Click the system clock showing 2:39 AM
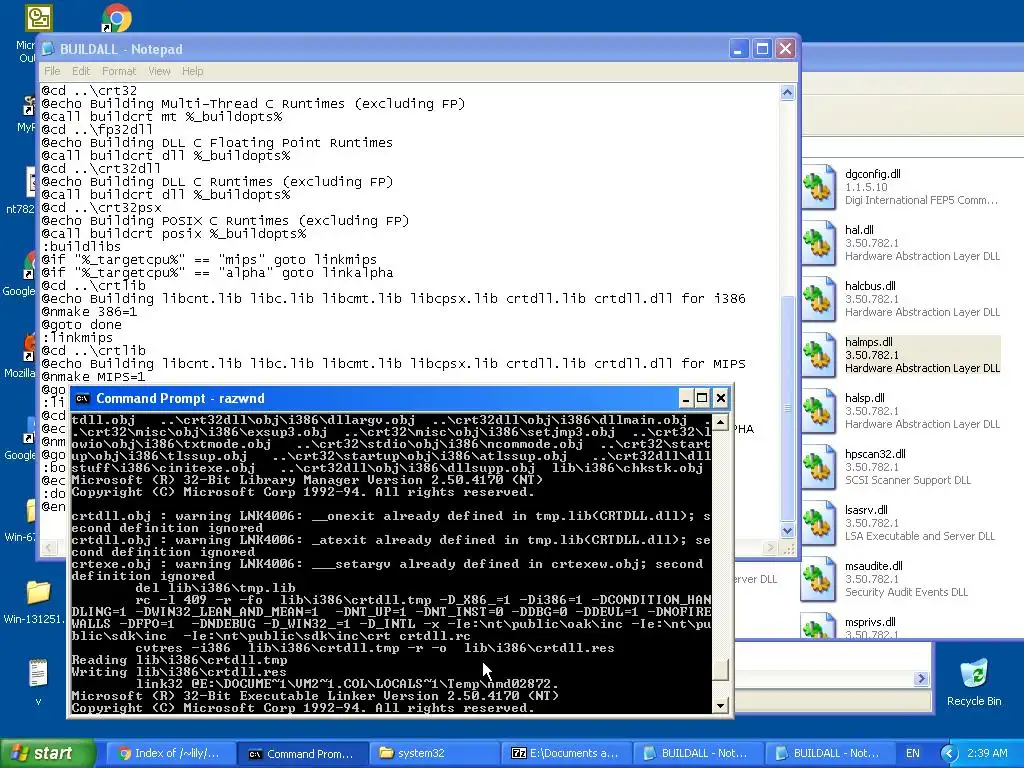This screenshot has width=1024, height=768. point(987,753)
